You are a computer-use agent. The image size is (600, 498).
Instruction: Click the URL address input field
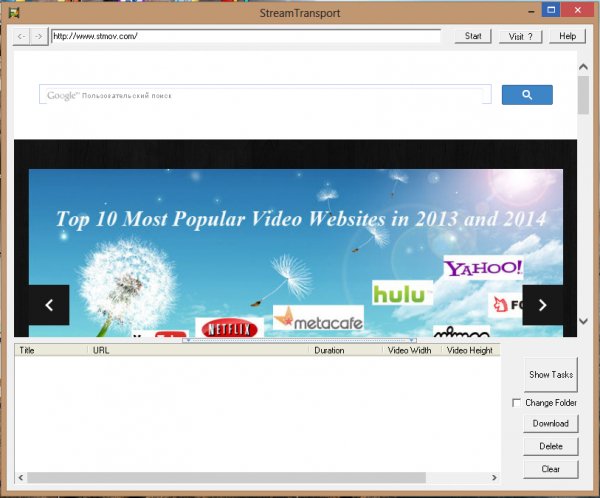[246, 36]
